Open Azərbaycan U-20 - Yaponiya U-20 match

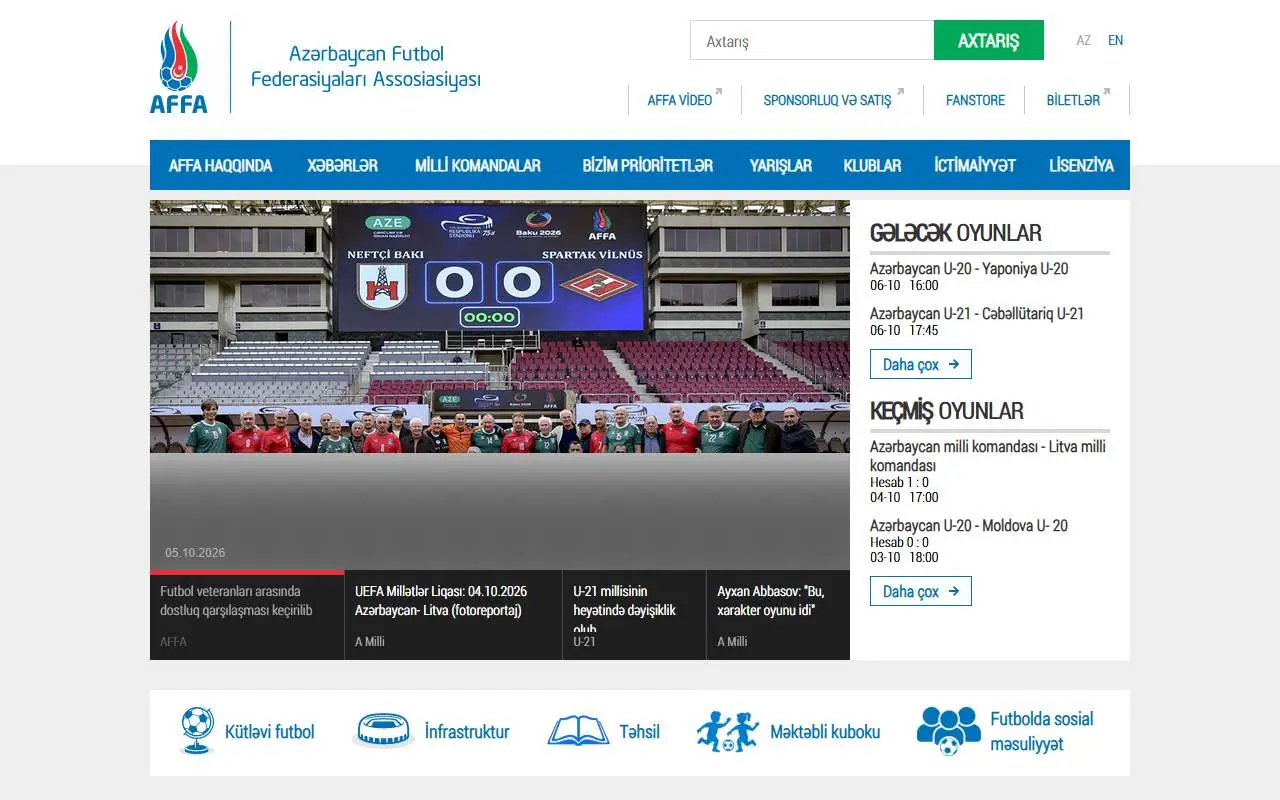tap(969, 269)
